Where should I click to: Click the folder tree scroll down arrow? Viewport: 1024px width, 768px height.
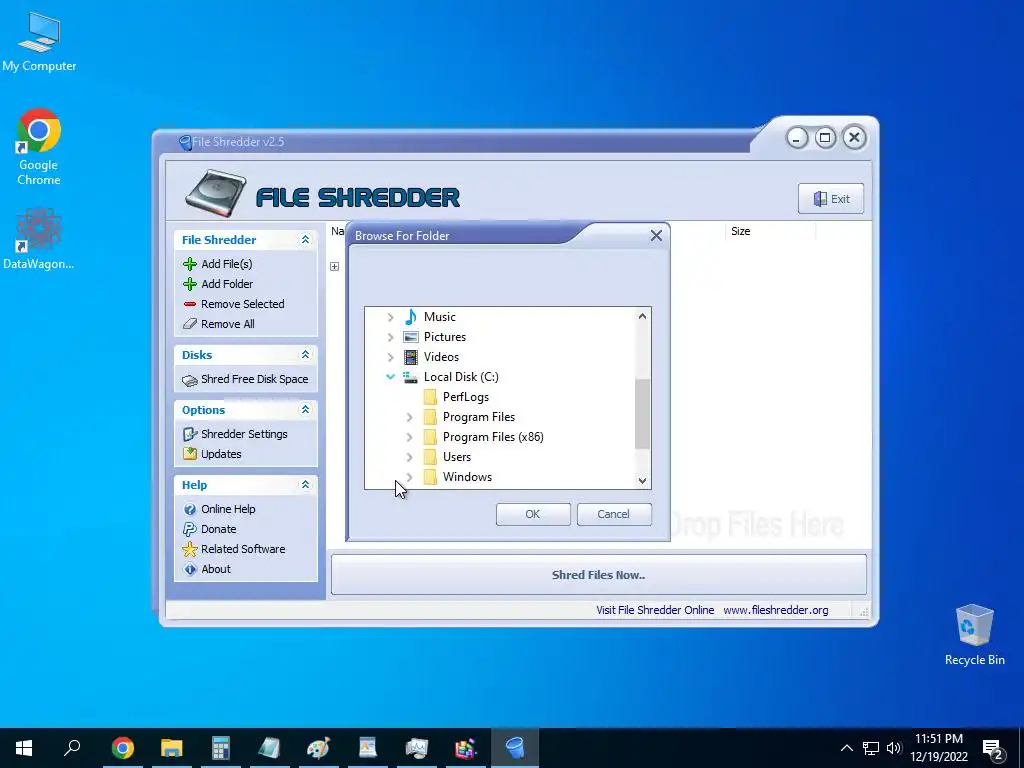point(642,481)
